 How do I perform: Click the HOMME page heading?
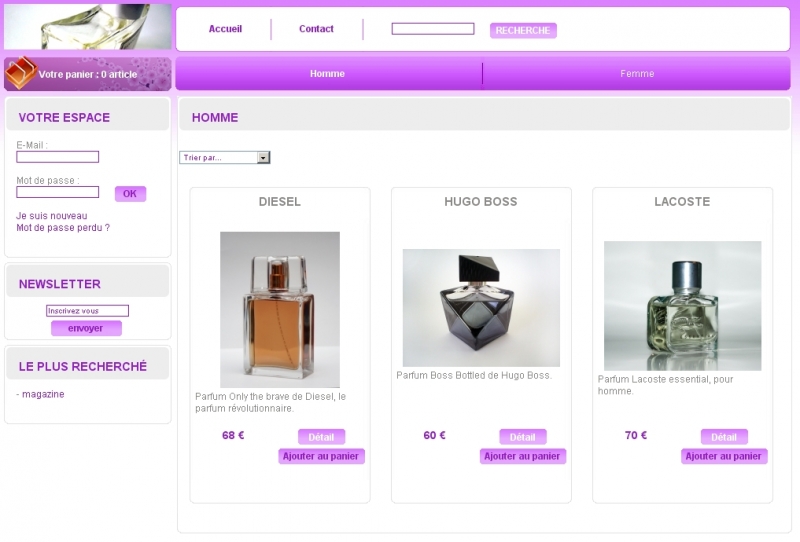pyautogui.click(x=215, y=118)
